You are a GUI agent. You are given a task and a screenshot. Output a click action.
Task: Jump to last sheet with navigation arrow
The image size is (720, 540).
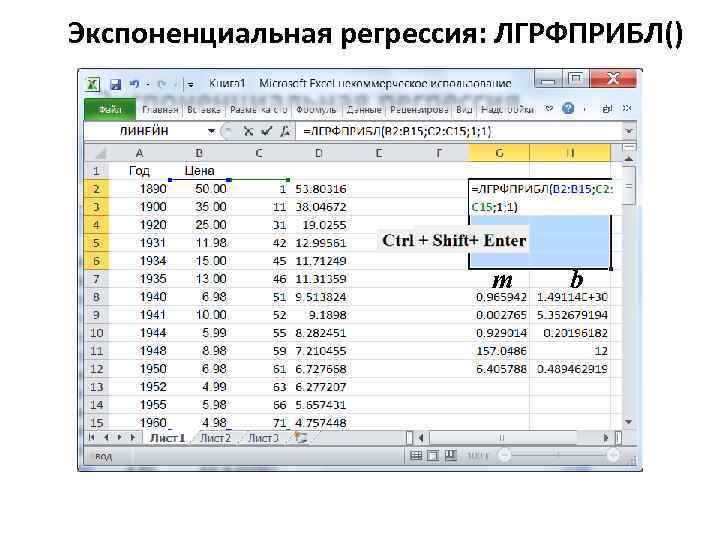[133, 438]
